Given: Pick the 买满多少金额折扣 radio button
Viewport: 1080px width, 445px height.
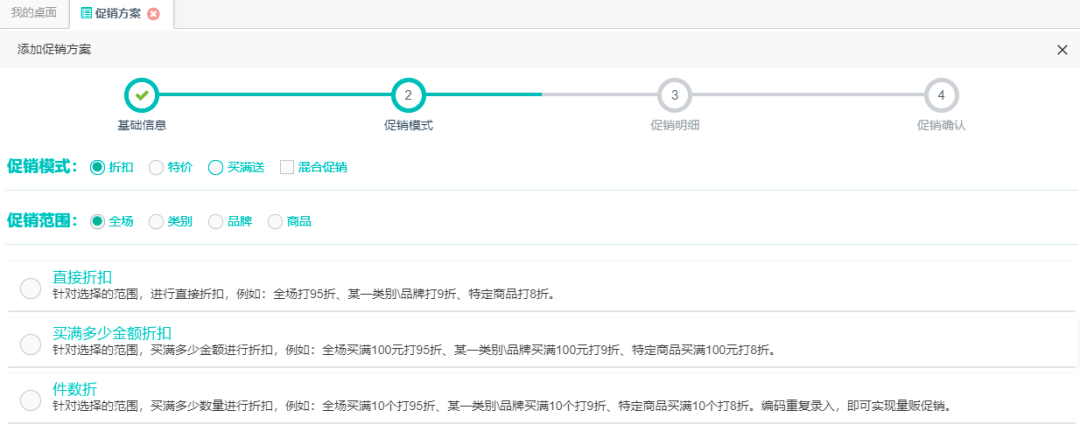Looking at the screenshot, I should [30, 343].
